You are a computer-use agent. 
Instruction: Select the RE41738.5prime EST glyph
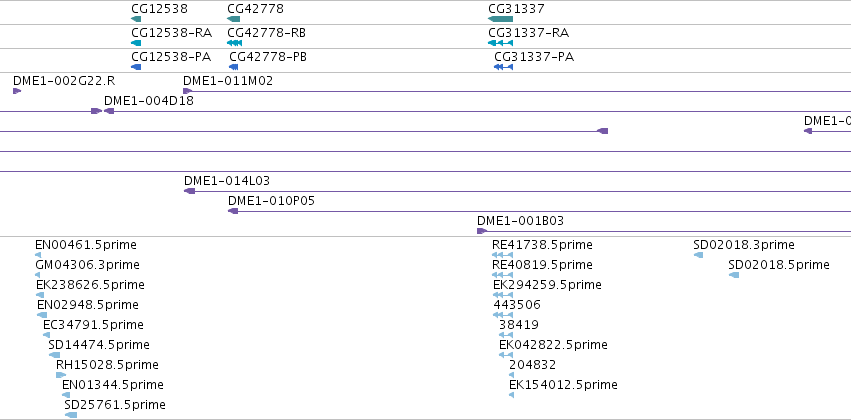point(503,255)
